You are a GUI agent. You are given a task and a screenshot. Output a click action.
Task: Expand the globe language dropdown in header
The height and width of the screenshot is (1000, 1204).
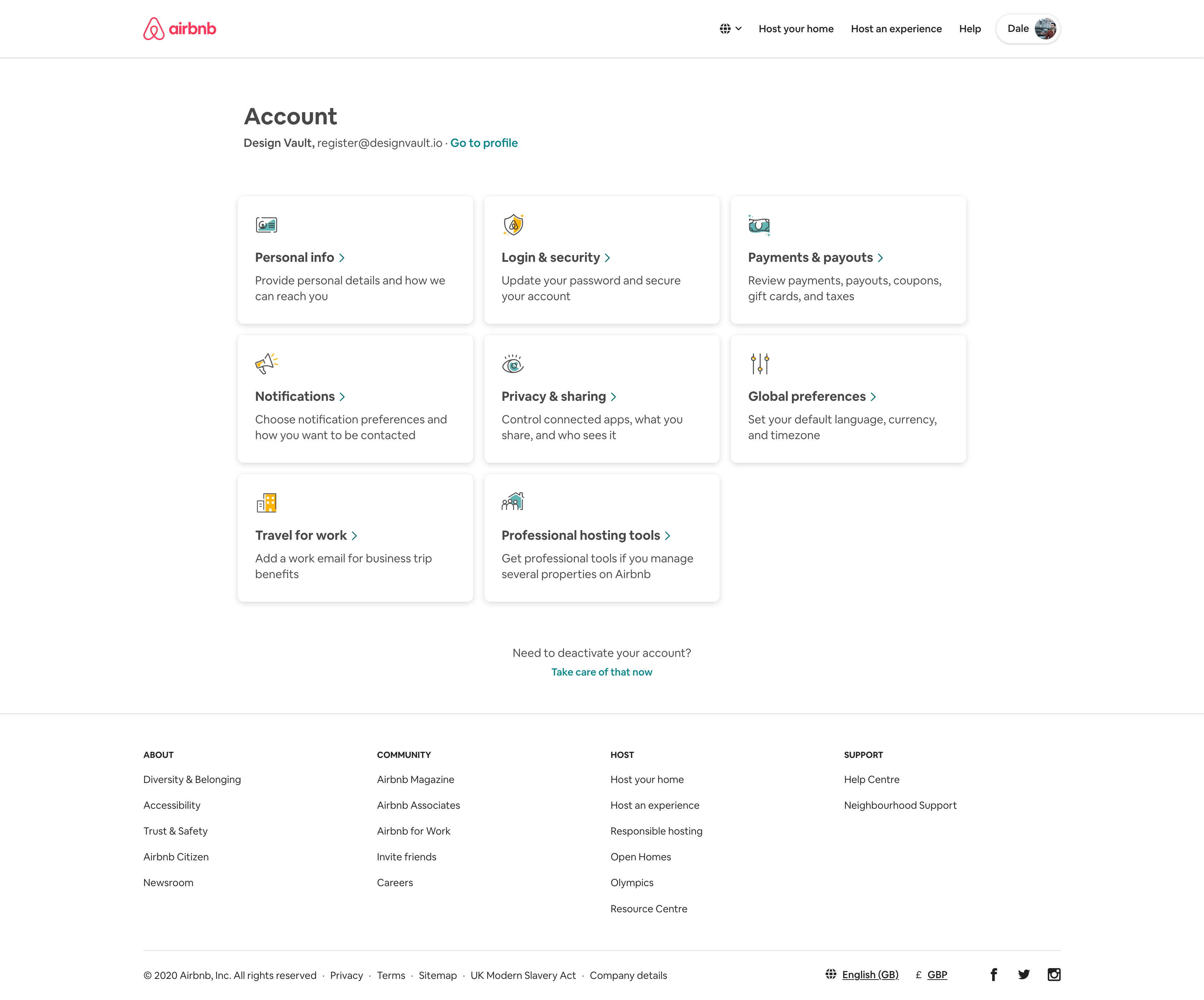(730, 29)
